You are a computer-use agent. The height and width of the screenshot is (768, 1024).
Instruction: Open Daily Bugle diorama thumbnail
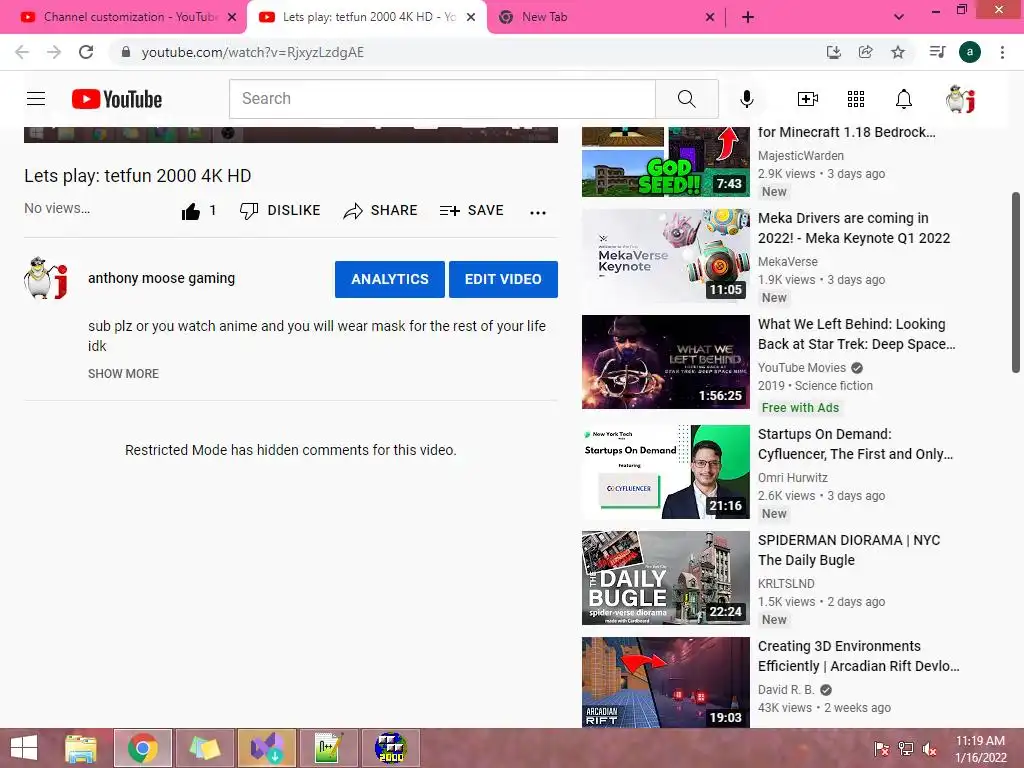(665, 578)
